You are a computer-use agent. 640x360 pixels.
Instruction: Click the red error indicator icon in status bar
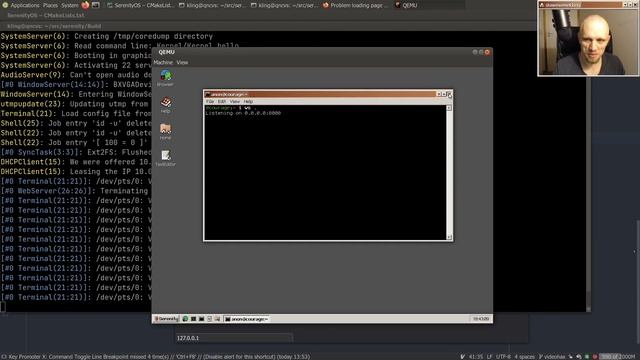pyautogui.click(x=595, y=357)
